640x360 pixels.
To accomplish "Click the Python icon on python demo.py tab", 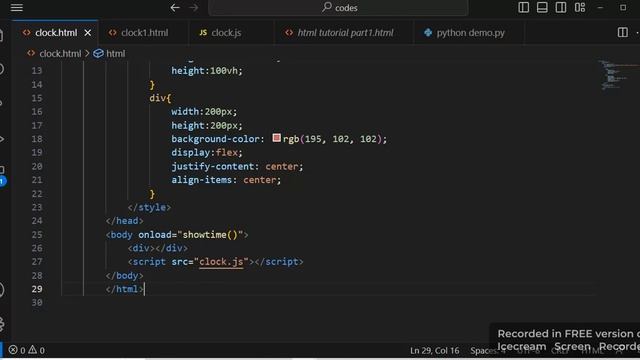I will tap(428, 33).
